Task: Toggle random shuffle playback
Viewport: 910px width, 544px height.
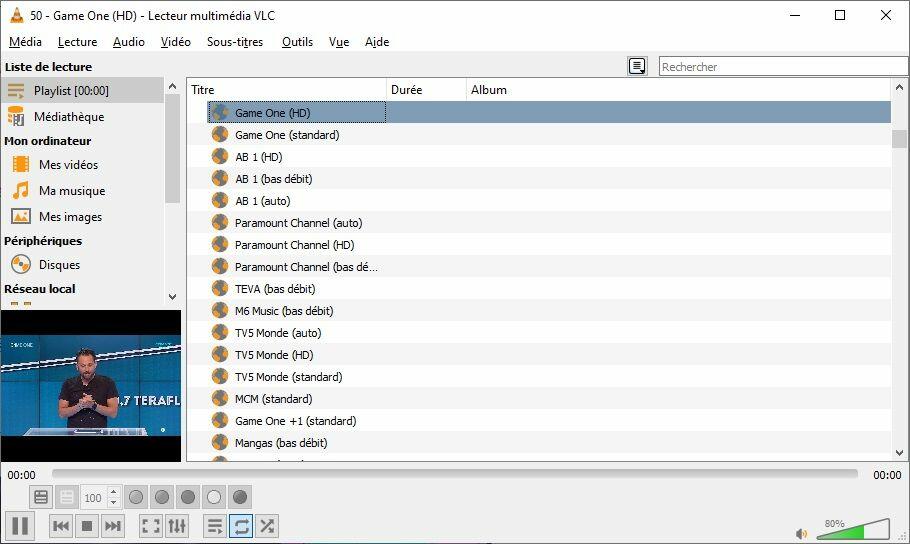Action: click(x=267, y=526)
